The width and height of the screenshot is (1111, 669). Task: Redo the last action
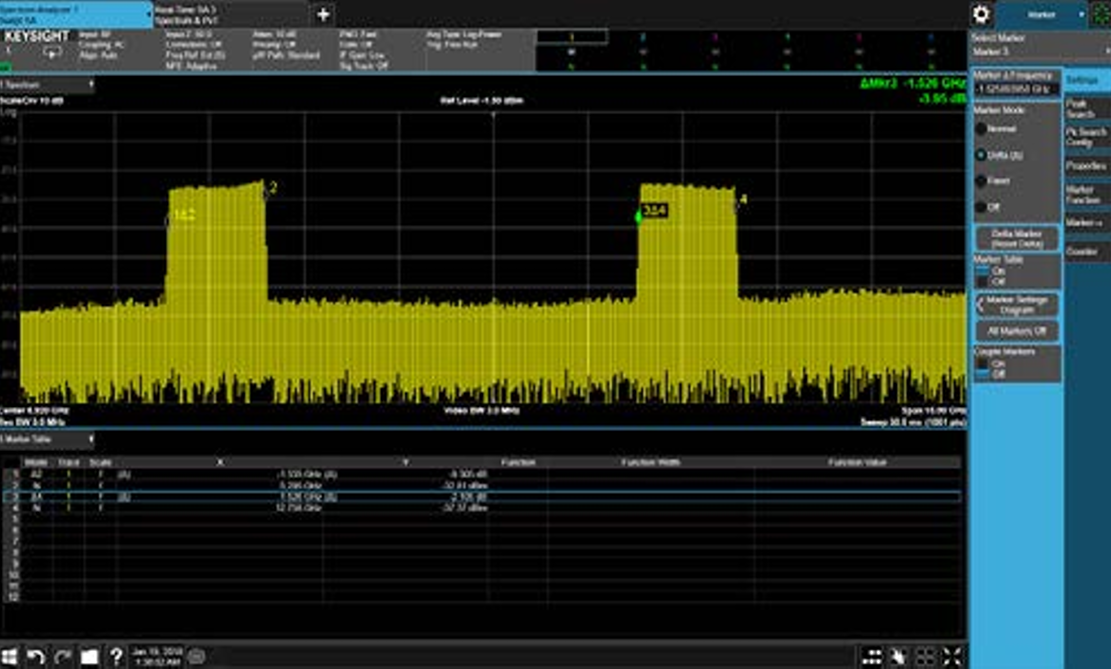62,656
